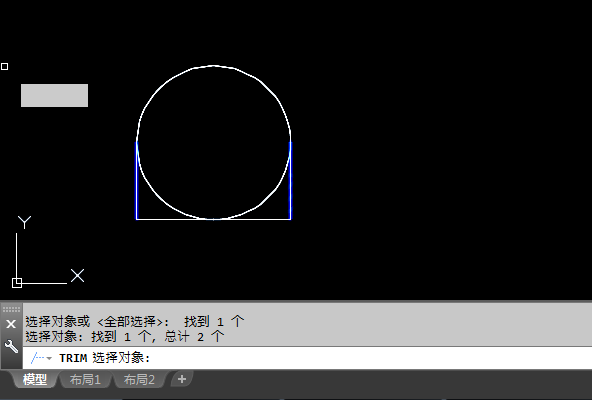Click the UCS Y axis label
The image size is (592, 400).
pyautogui.click(x=25, y=222)
